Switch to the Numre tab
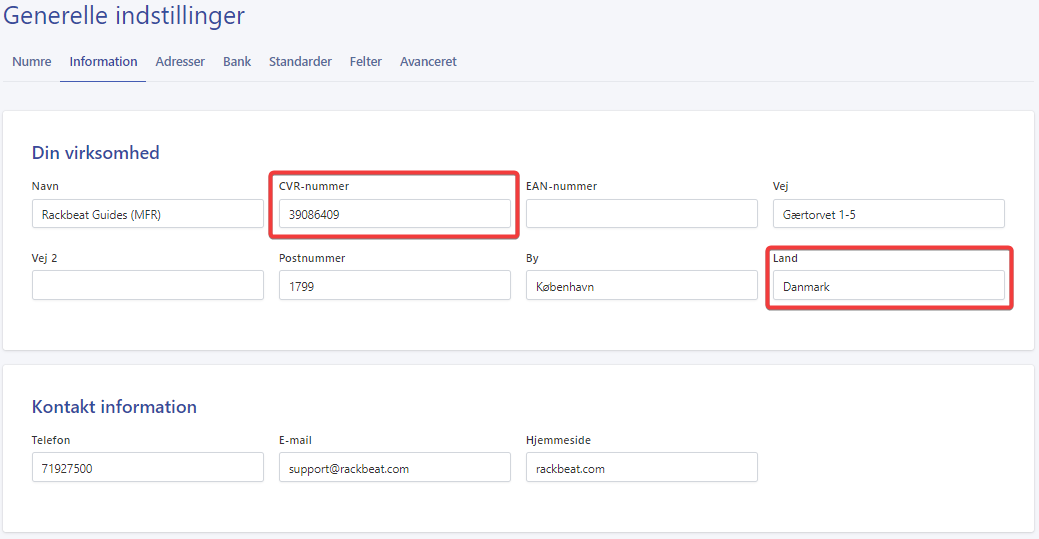This screenshot has height=539, width=1039. [32, 62]
